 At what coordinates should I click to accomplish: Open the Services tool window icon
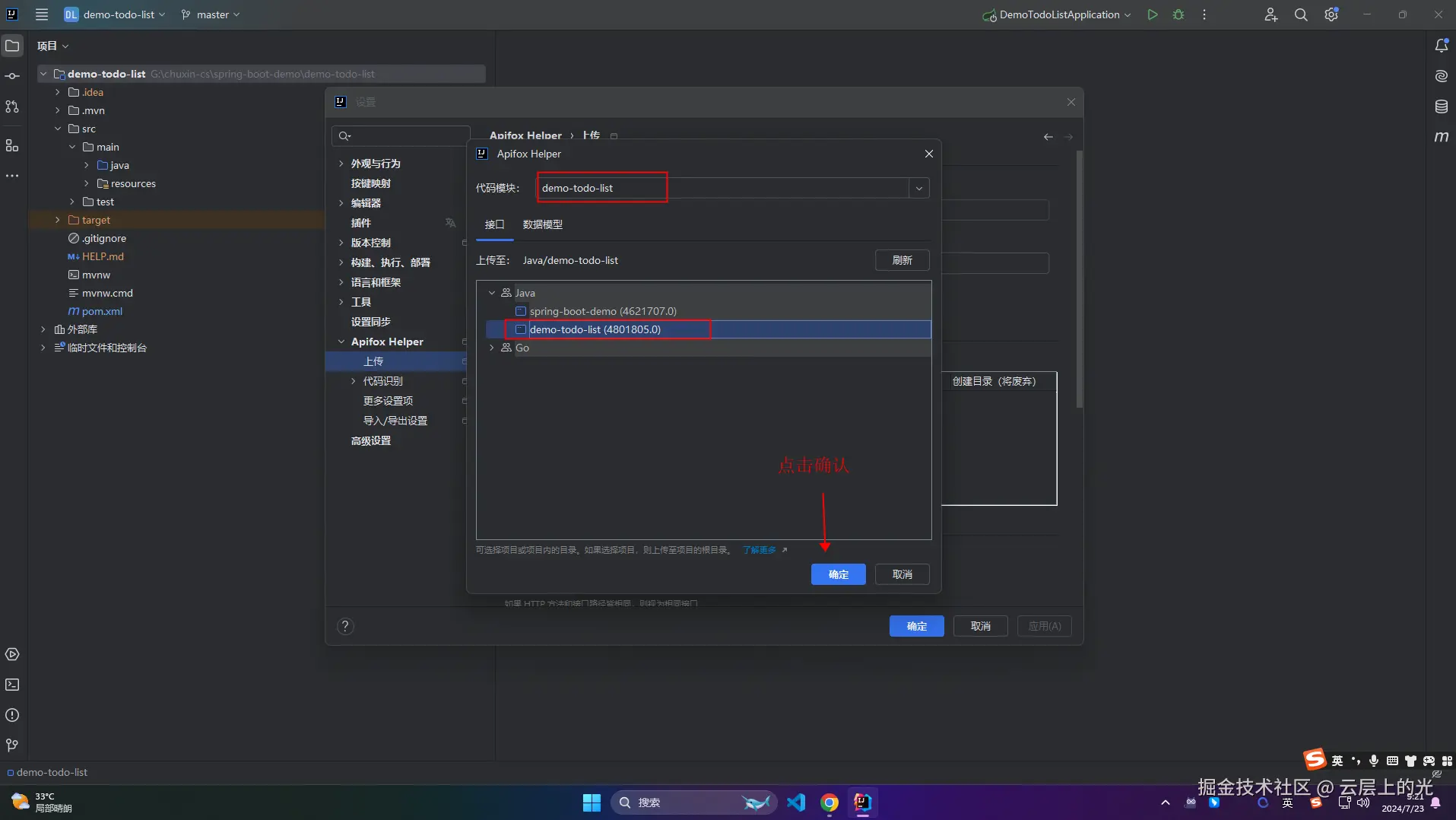coord(12,654)
